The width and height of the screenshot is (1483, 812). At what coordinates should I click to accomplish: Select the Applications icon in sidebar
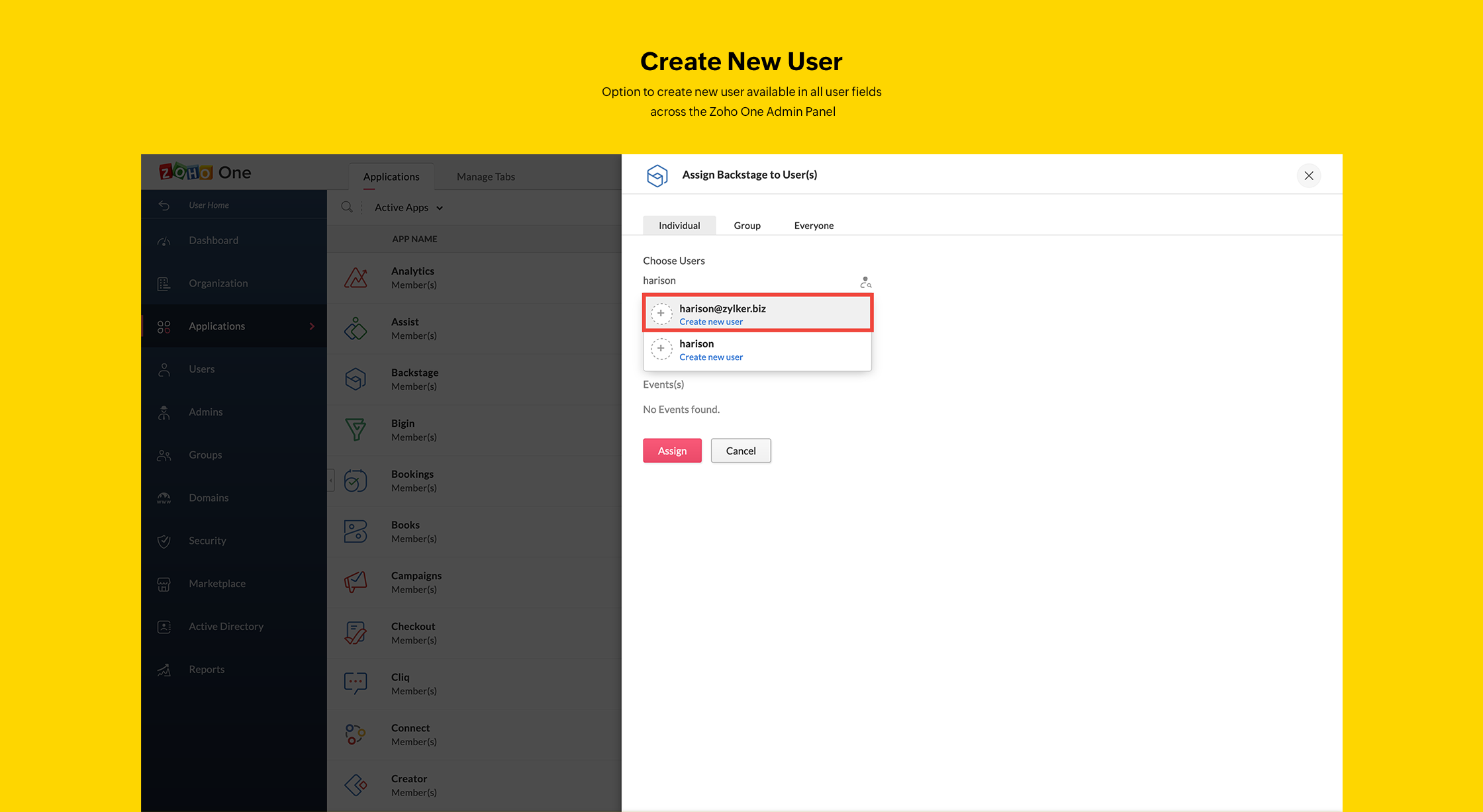click(x=163, y=326)
